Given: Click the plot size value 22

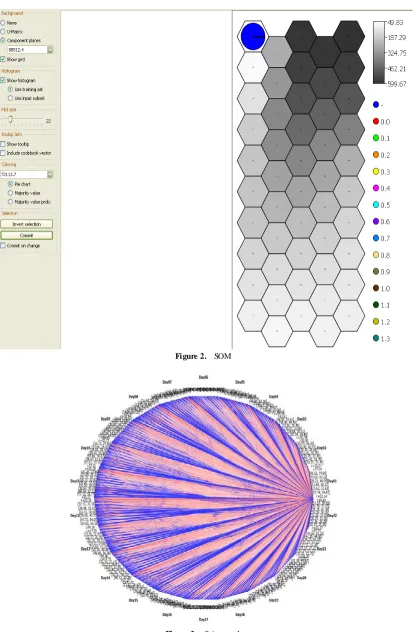Looking at the screenshot, I should (x=48, y=121).
